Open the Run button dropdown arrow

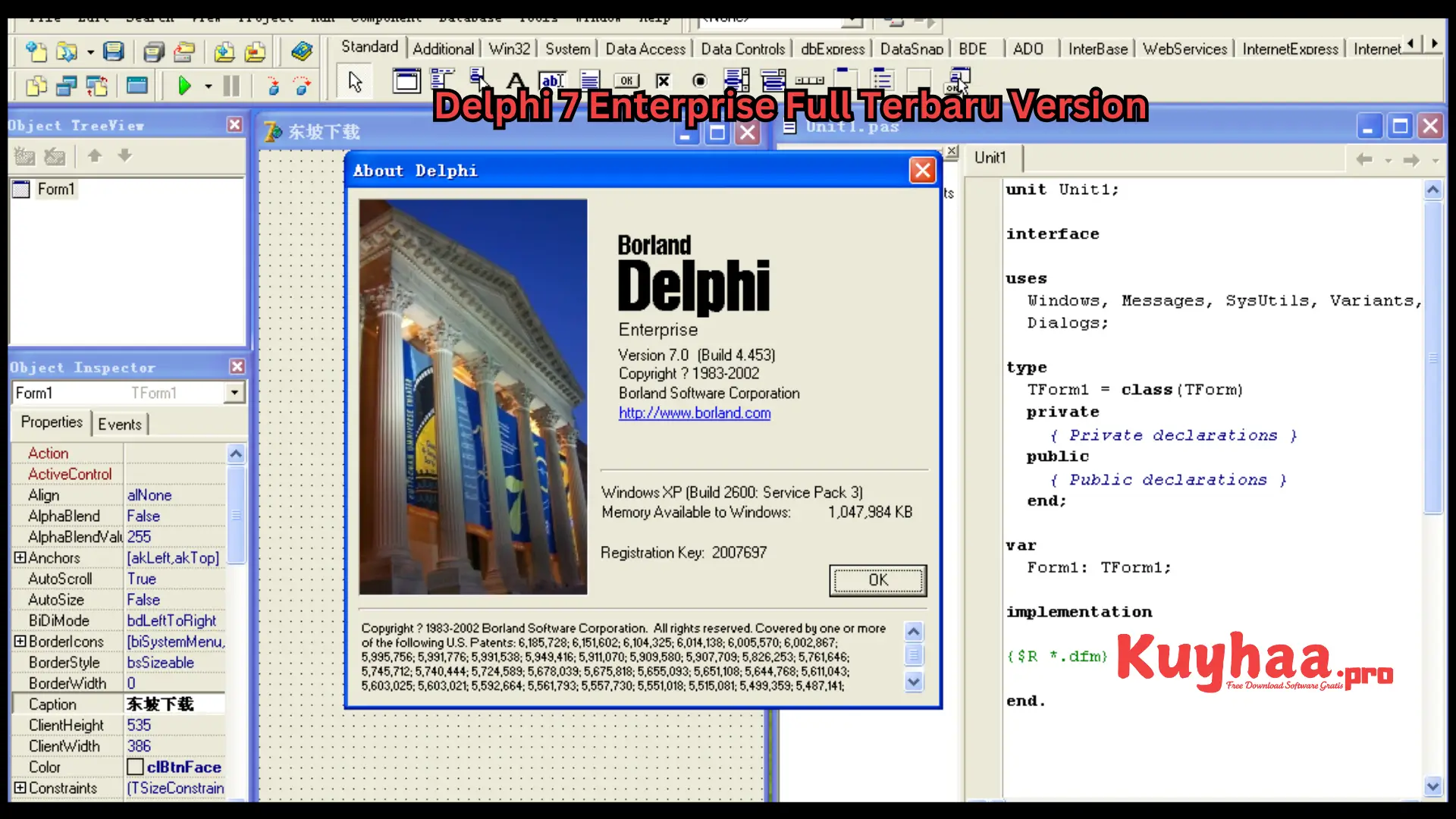[208, 86]
